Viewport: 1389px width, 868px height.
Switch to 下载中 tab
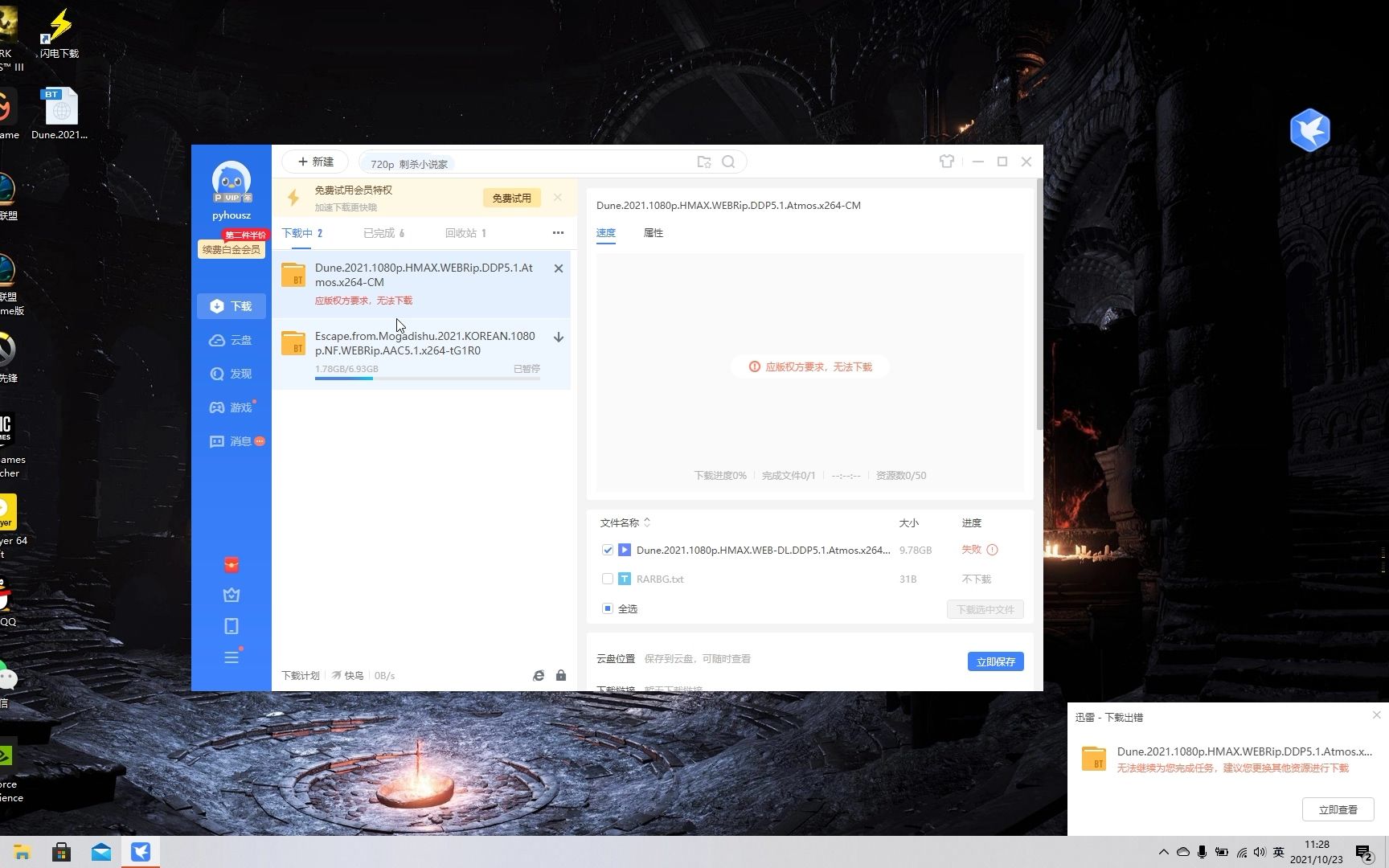pos(302,233)
